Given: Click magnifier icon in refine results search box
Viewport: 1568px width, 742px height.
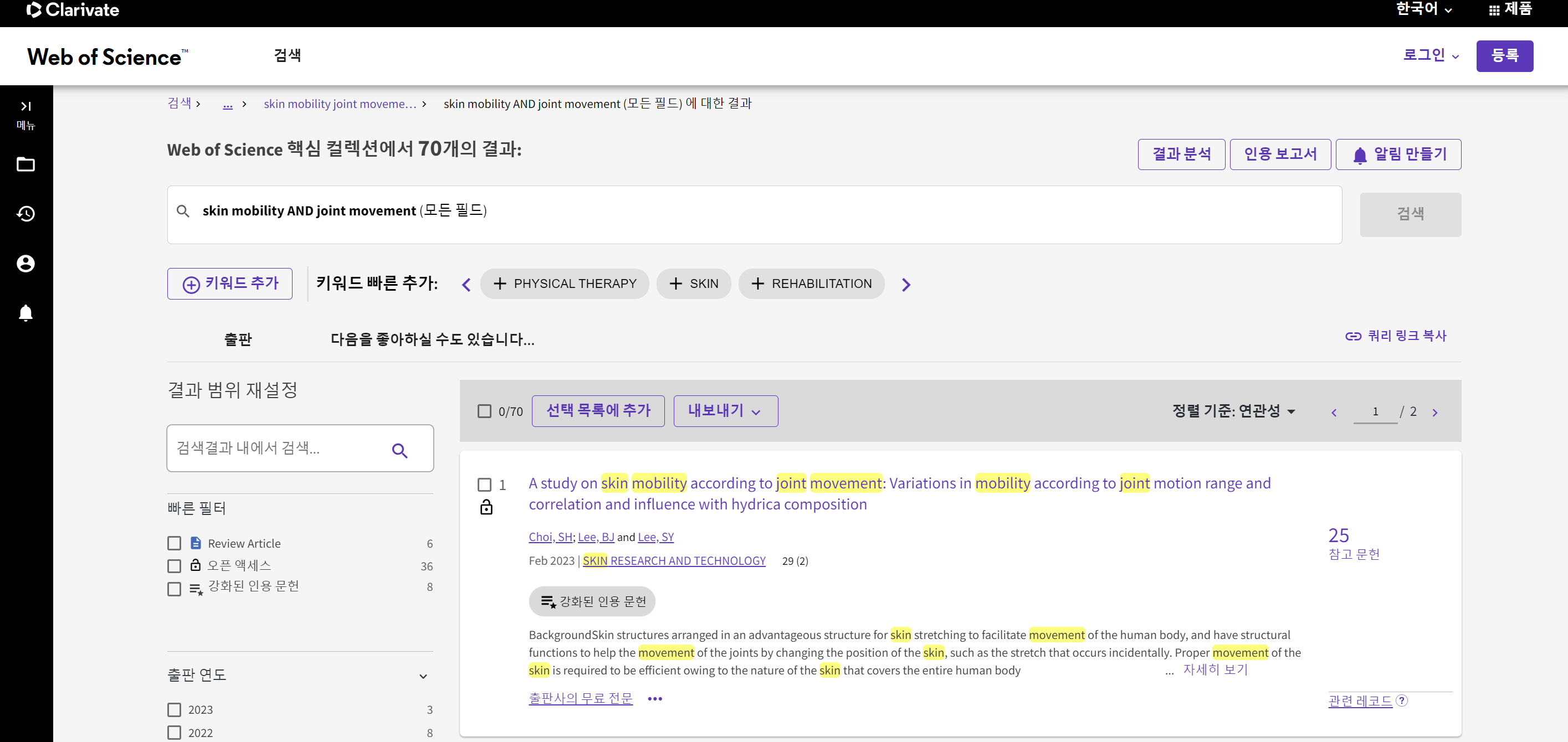Looking at the screenshot, I should coord(399,450).
